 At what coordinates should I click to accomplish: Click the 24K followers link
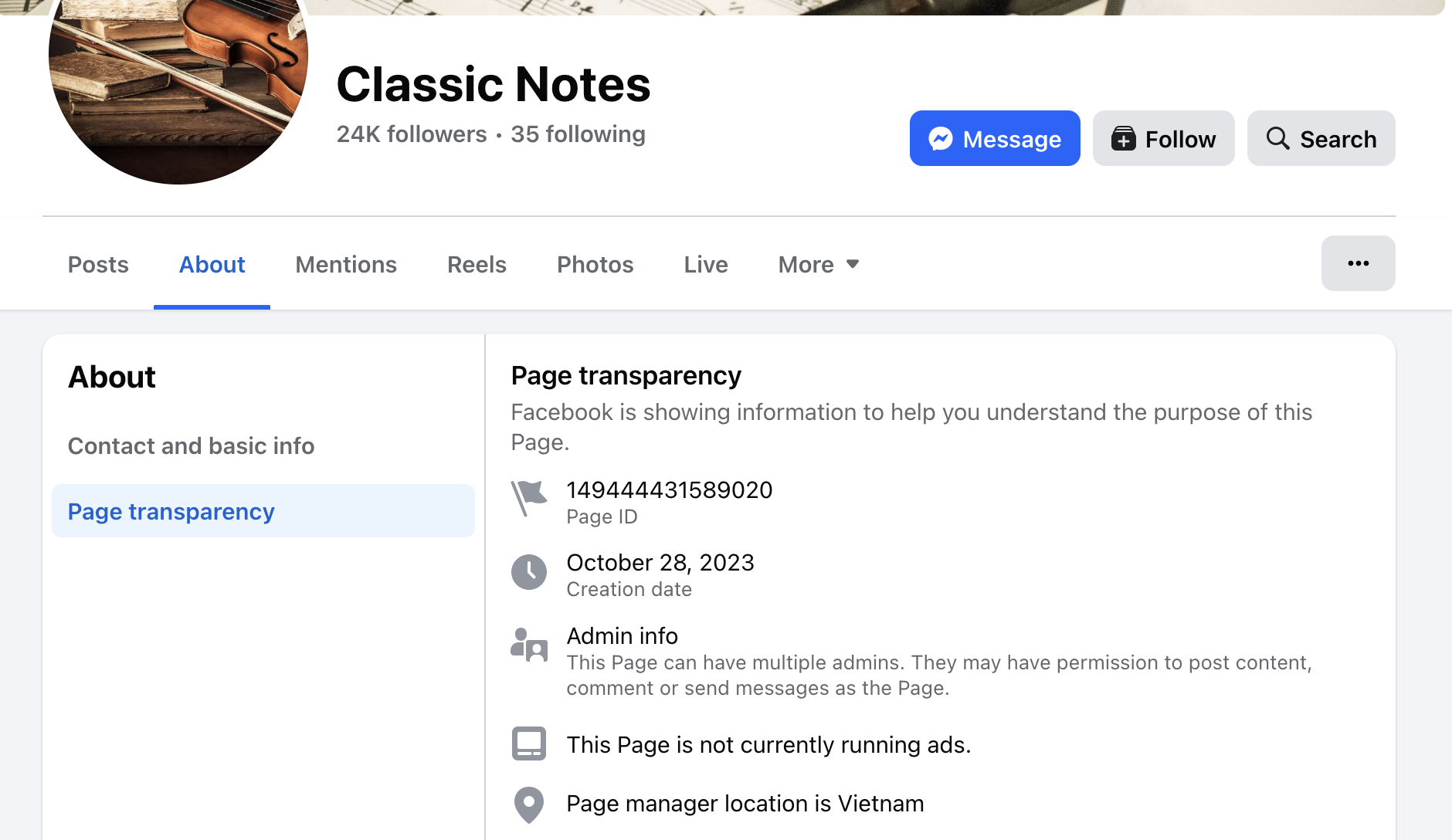click(x=412, y=134)
